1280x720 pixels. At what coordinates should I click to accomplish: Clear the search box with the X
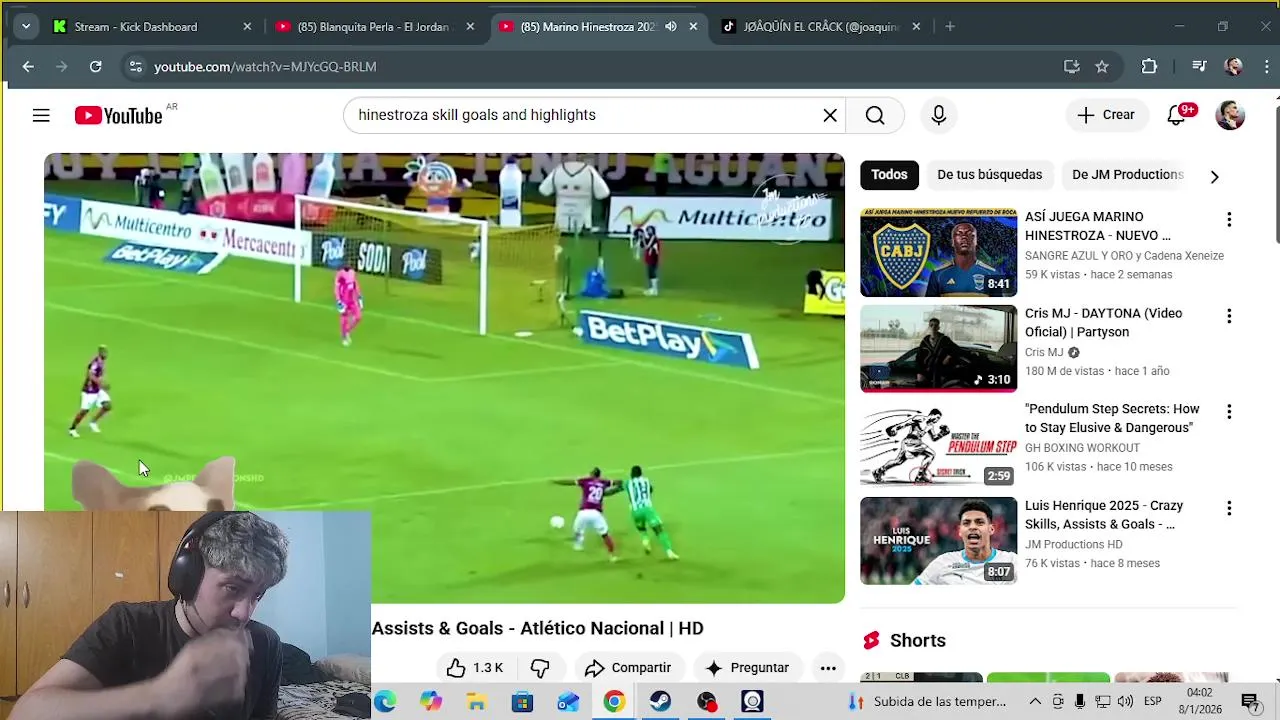tap(830, 115)
